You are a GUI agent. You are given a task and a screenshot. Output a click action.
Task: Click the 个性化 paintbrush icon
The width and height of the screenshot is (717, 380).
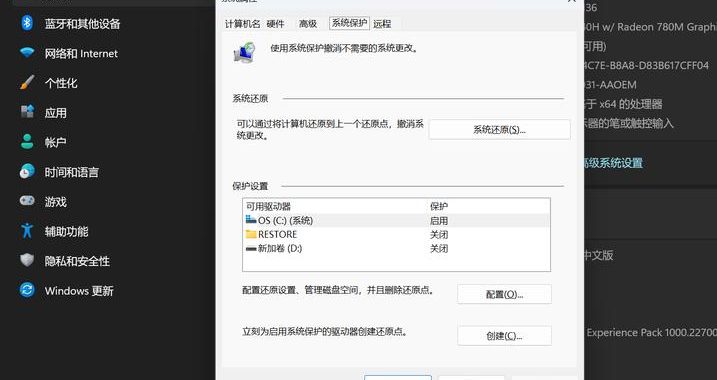[x=27, y=82]
